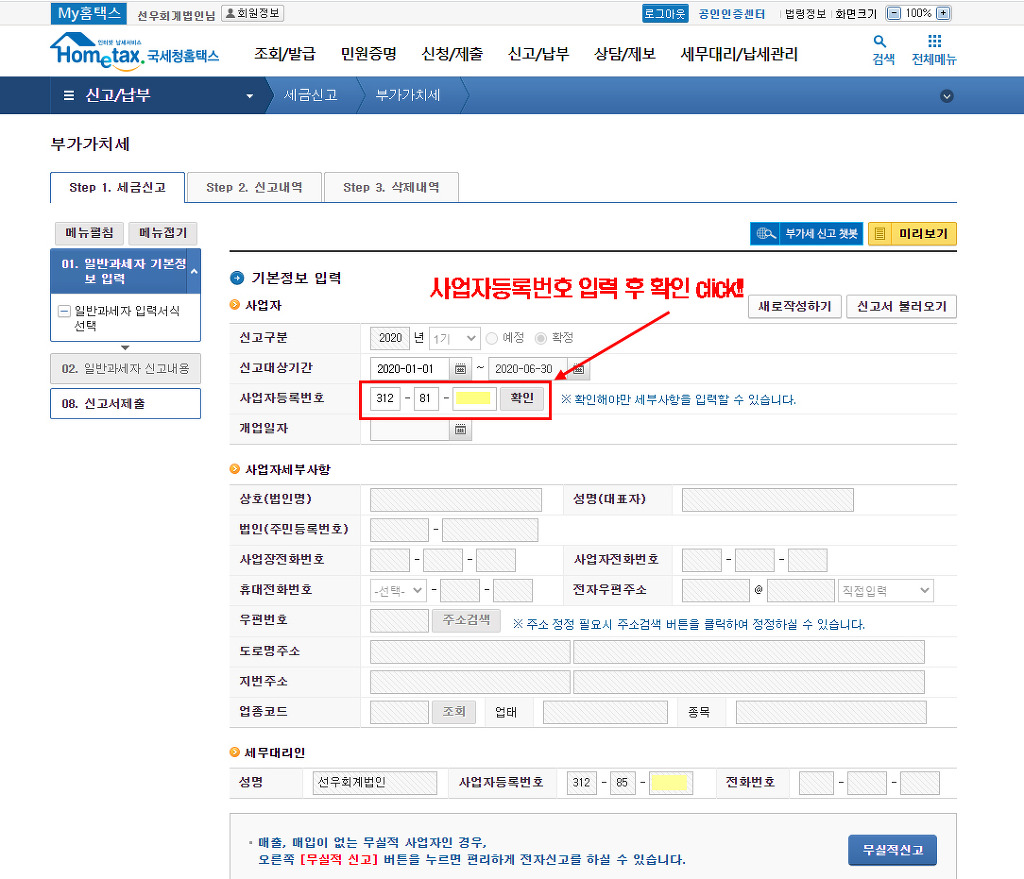This screenshot has height=879, width=1024.
Task: Open the 신고/납부 top menu
Action: point(538,54)
